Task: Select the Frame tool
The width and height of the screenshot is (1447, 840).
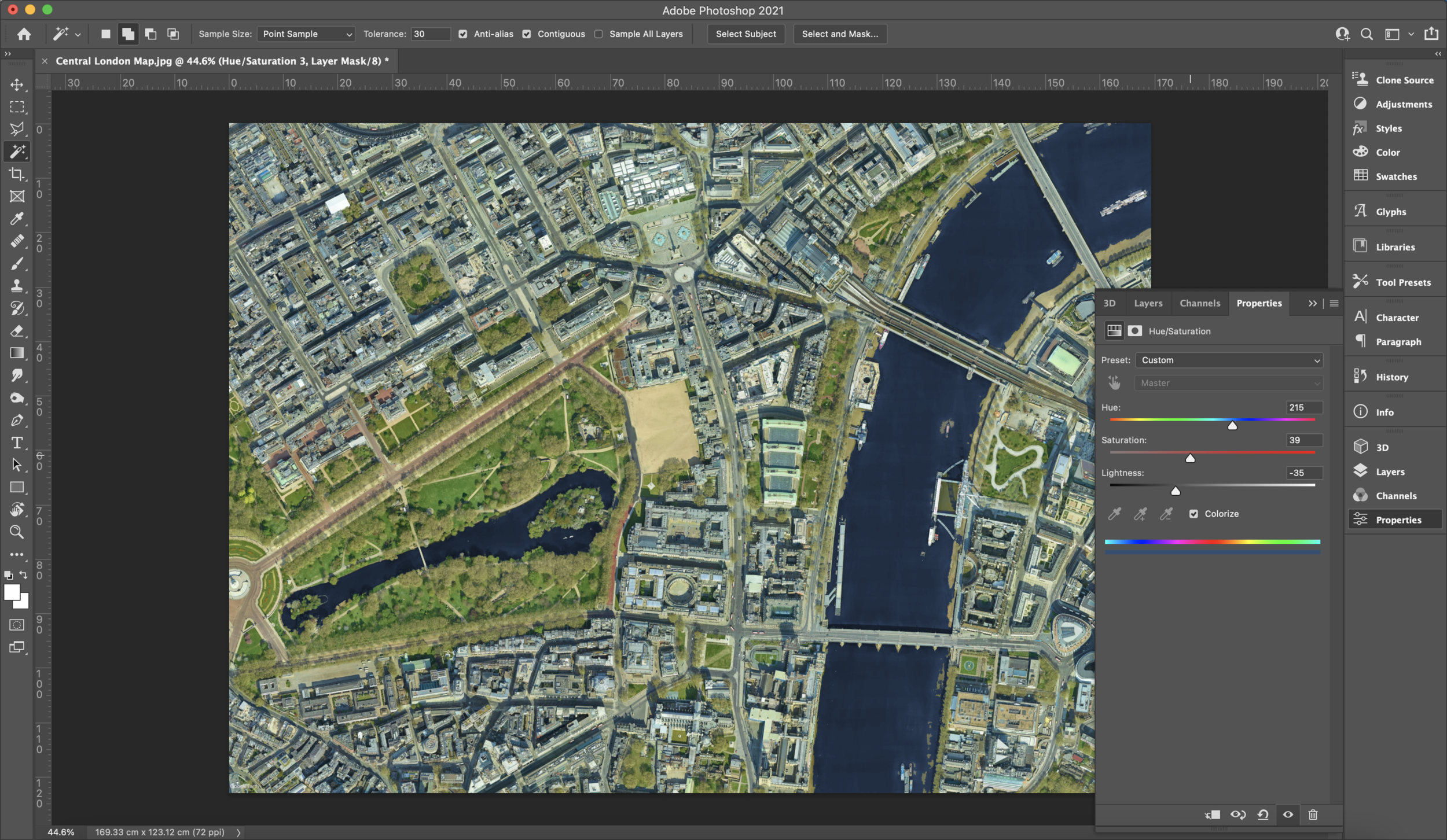Action: click(x=17, y=197)
